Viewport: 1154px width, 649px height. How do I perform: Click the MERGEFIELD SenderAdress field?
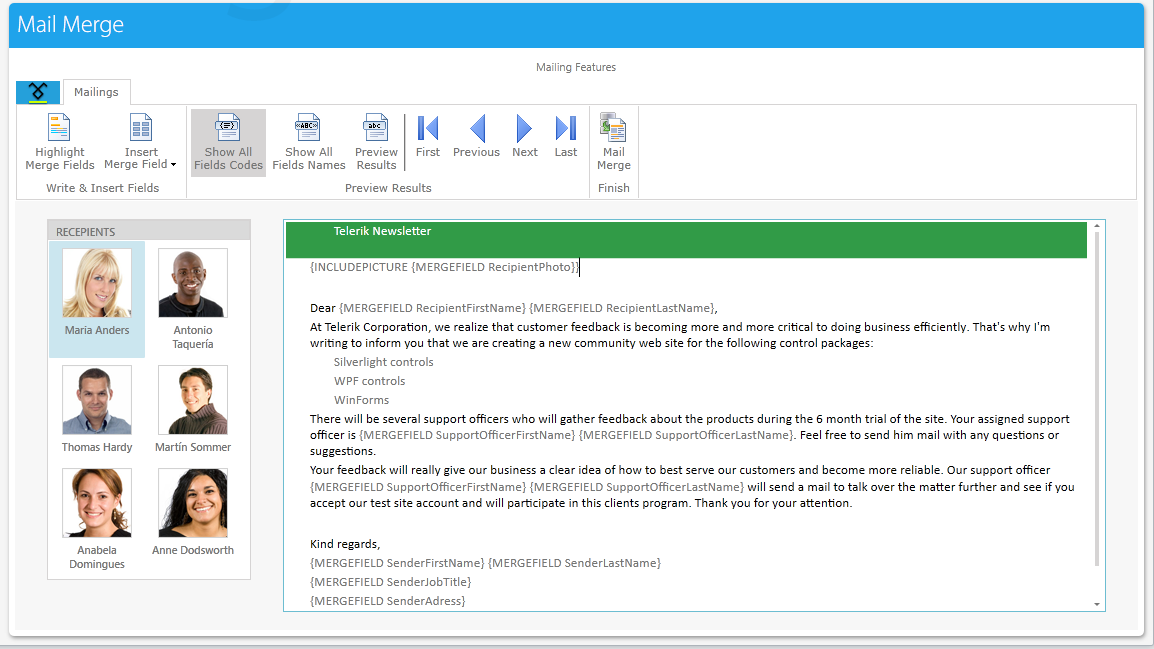click(388, 601)
